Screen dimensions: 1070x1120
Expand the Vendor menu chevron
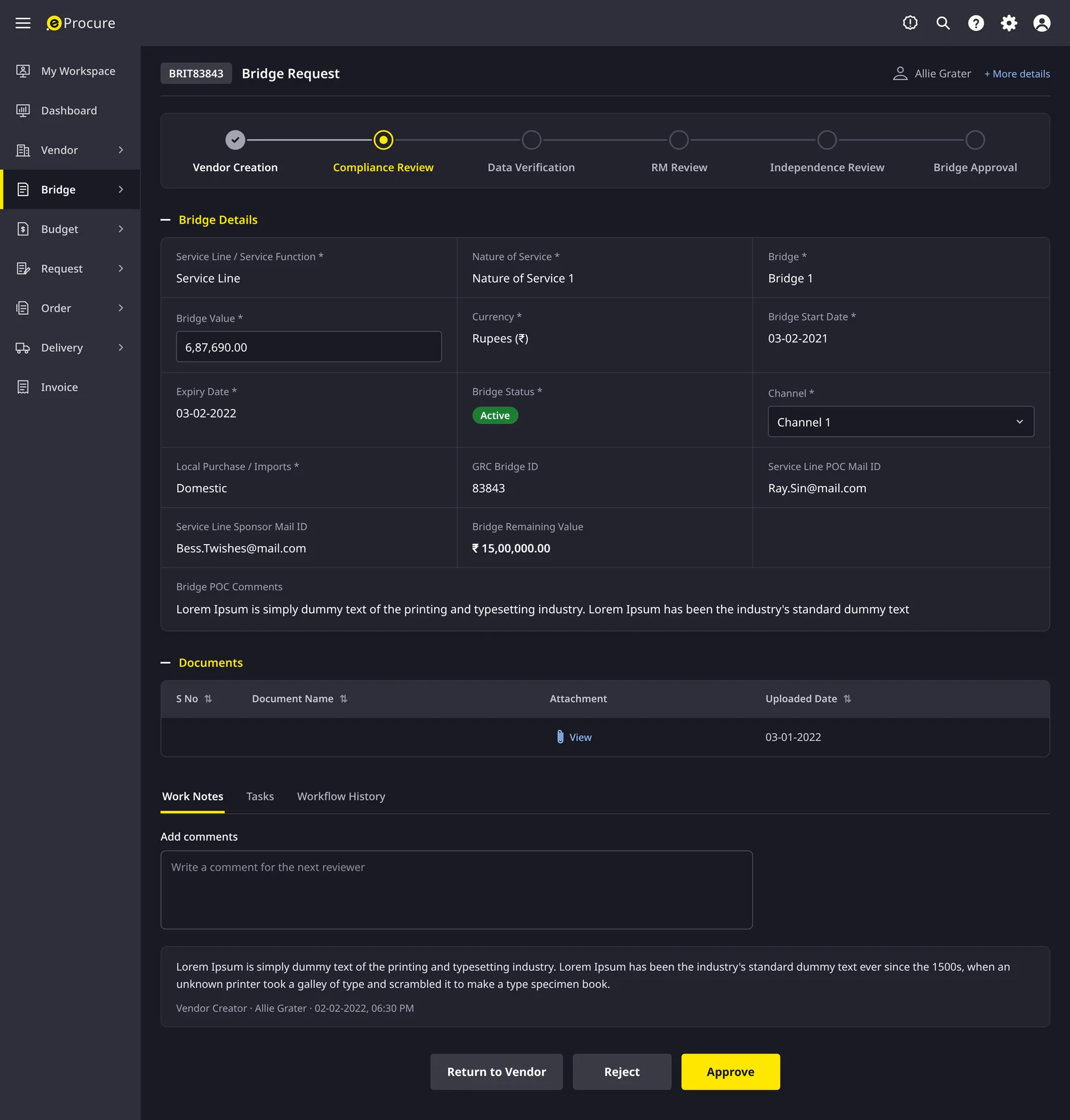click(121, 150)
